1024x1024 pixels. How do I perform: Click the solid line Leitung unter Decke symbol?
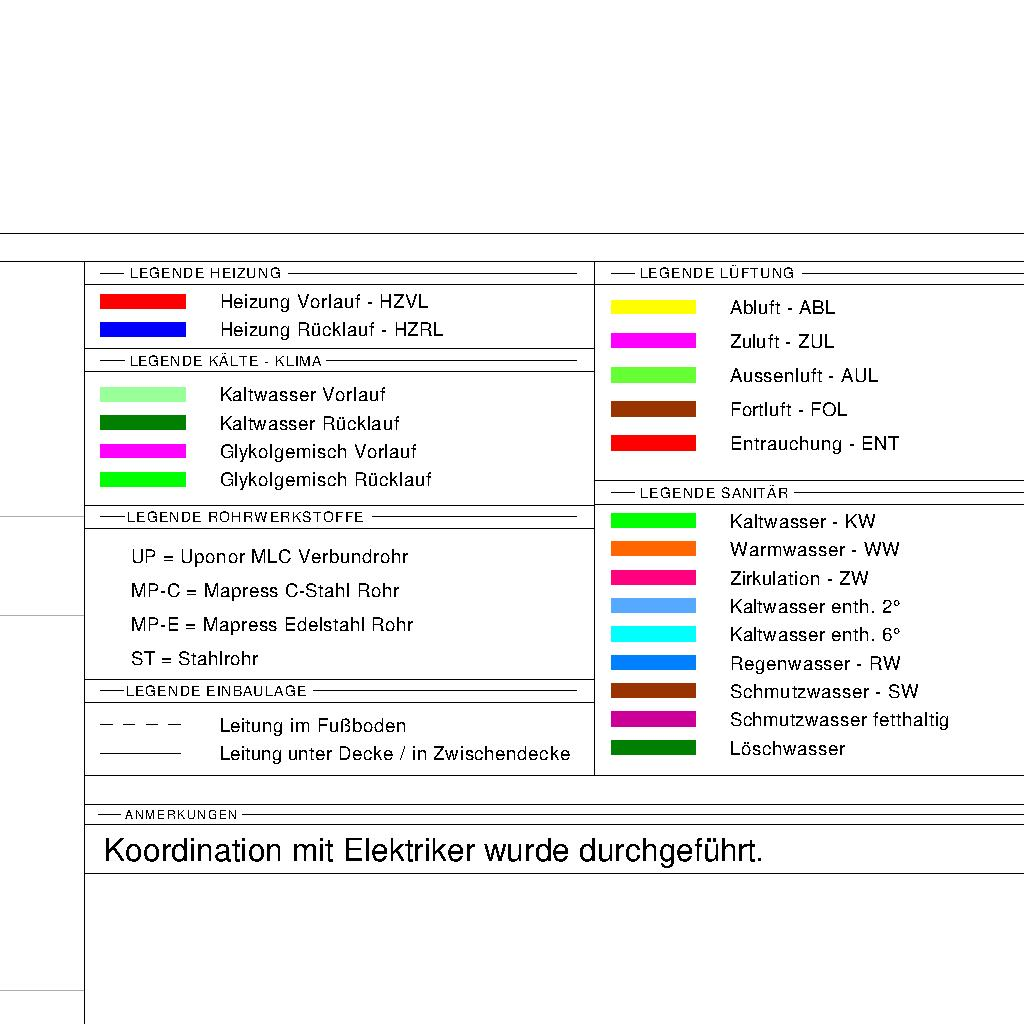point(141,753)
